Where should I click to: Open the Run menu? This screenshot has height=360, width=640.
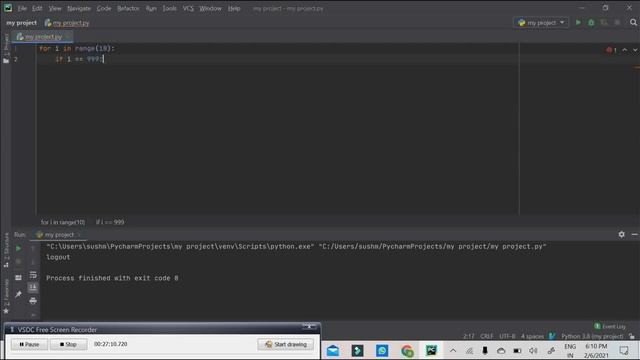(x=151, y=8)
